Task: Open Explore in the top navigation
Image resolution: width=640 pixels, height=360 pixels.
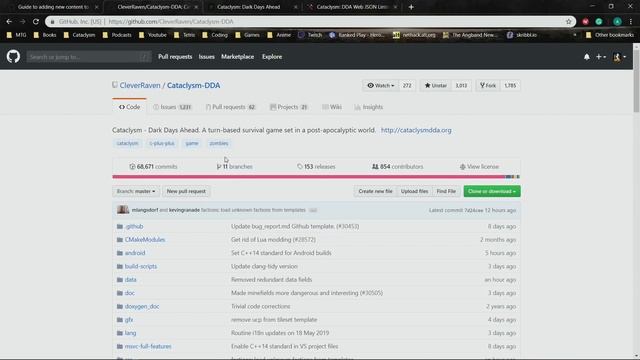Action: click(x=272, y=57)
